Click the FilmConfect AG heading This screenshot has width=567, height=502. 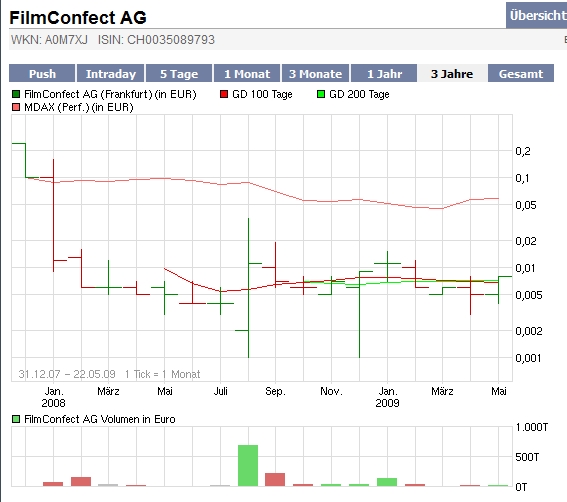pos(78,17)
